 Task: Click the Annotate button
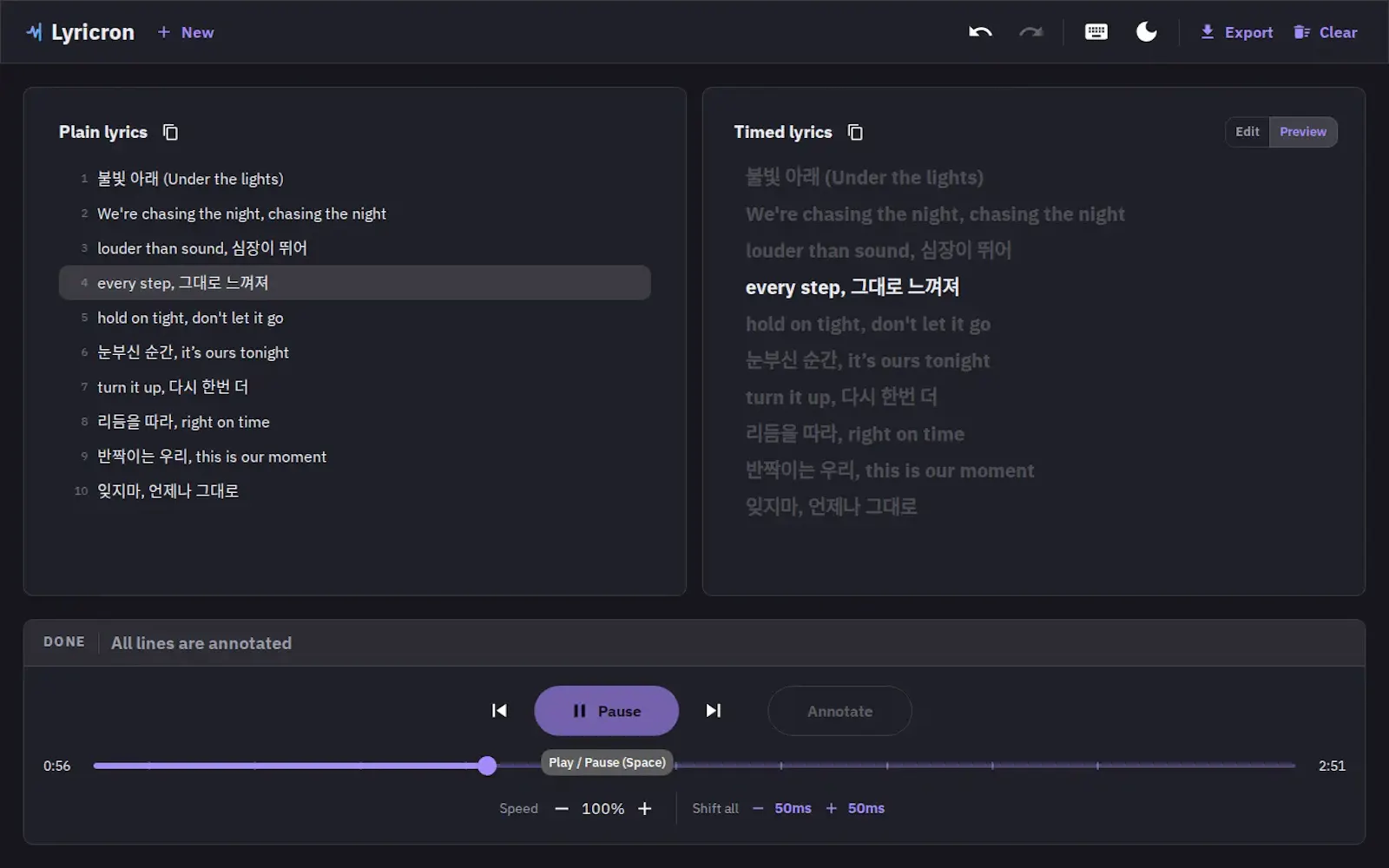click(x=839, y=711)
